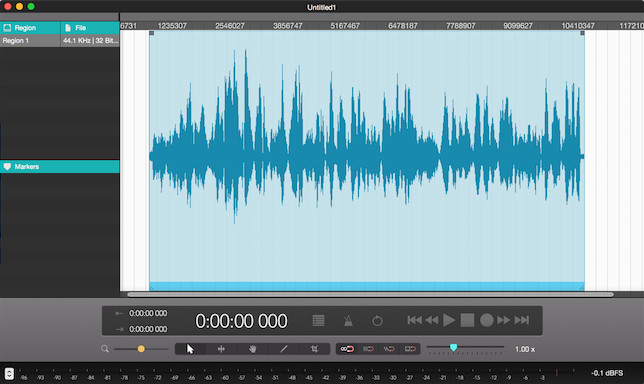The image size is (644, 384).
Task: Close the Untitled1 window
Action: (x=8, y=7)
